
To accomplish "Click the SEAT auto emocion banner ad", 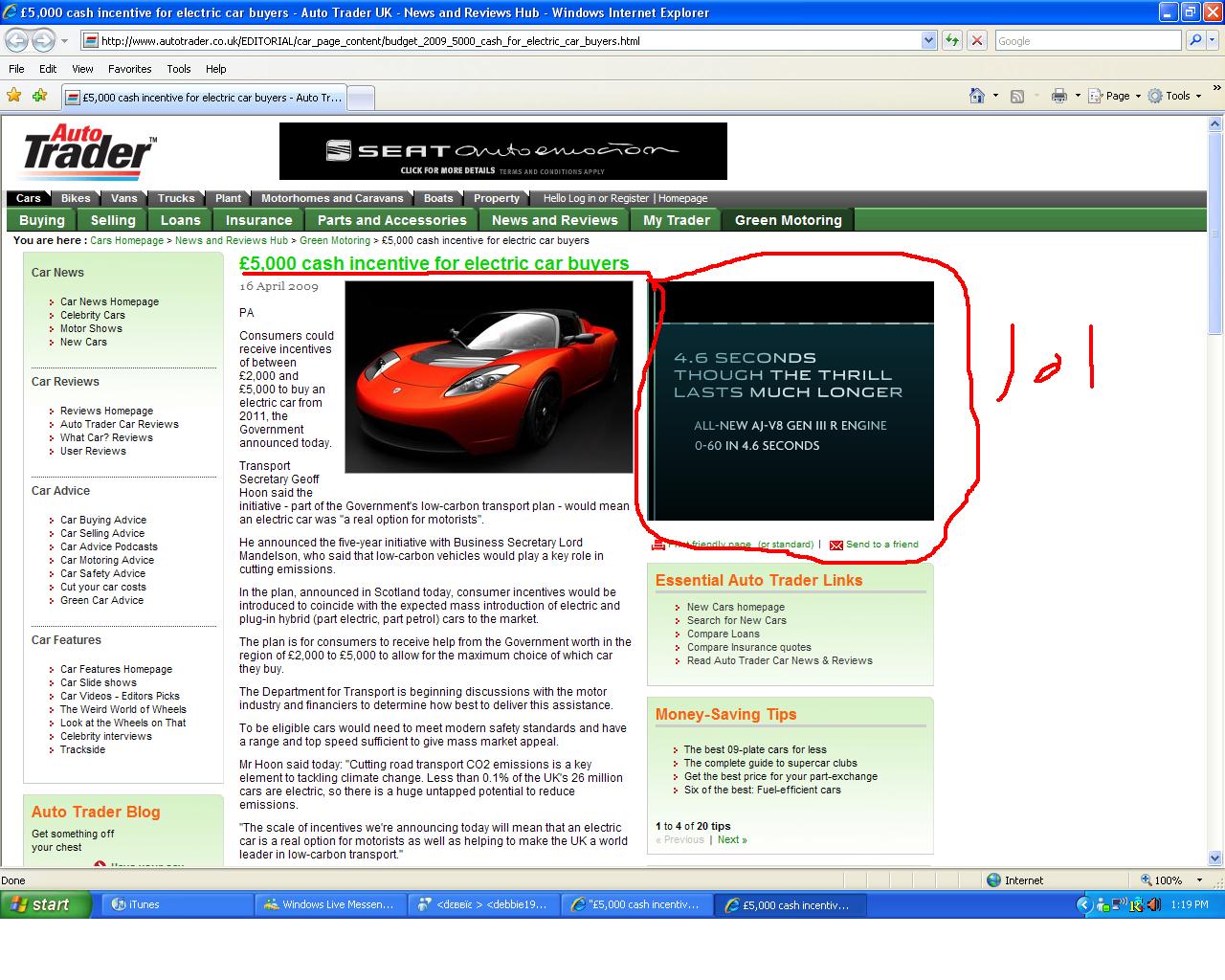I will point(503,151).
